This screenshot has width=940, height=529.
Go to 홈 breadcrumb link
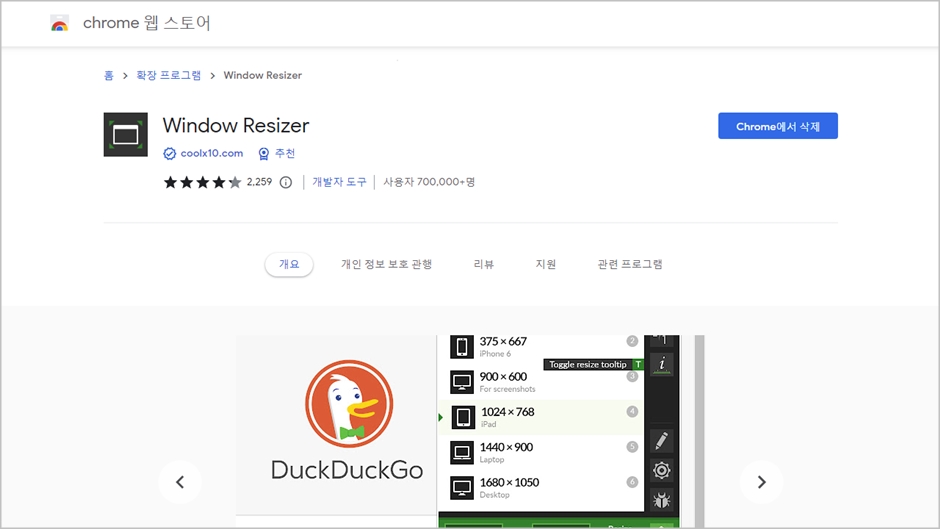pos(109,76)
